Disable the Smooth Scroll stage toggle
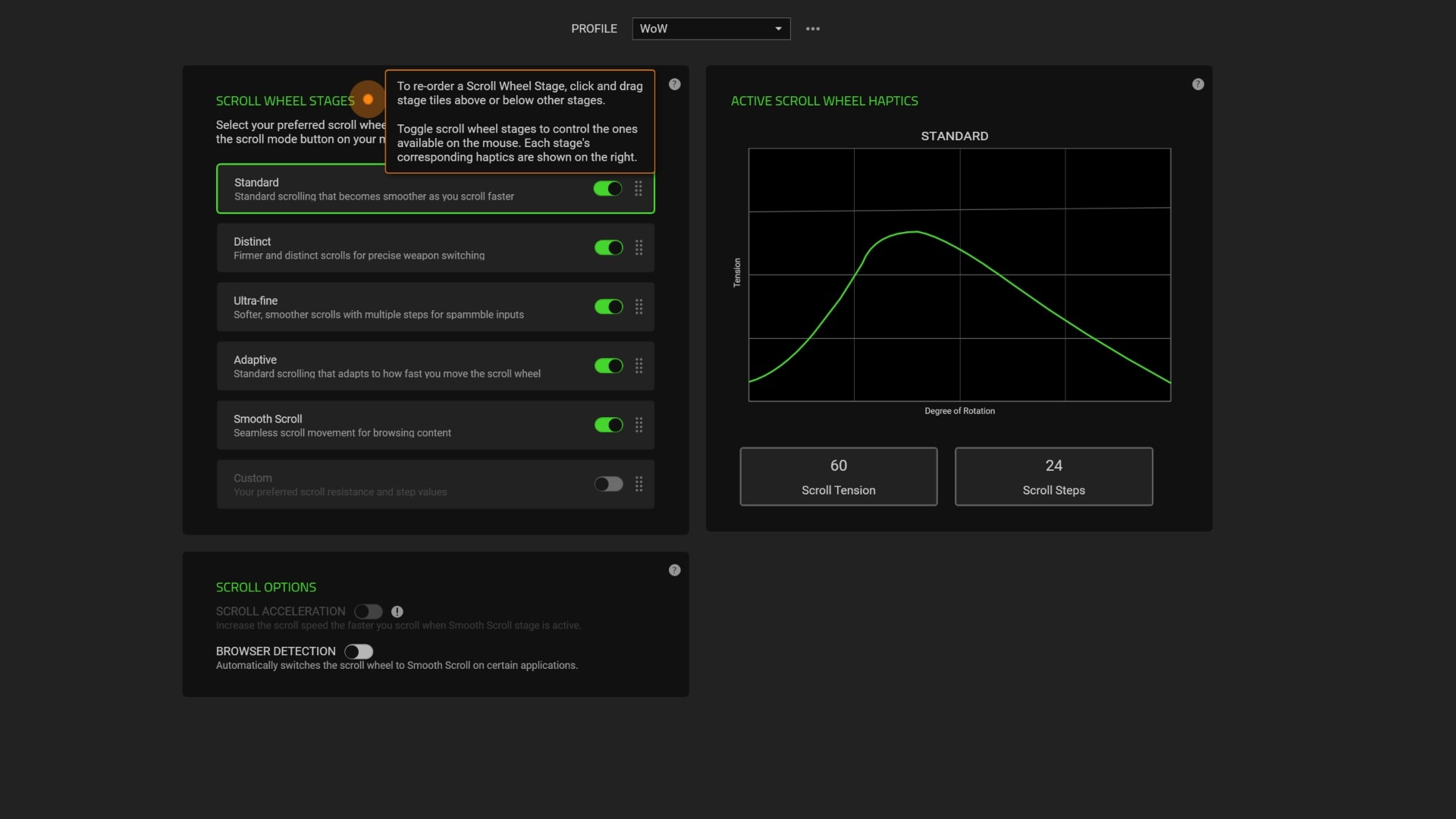Viewport: 1456px width, 819px height. click(x=609, y=425)
